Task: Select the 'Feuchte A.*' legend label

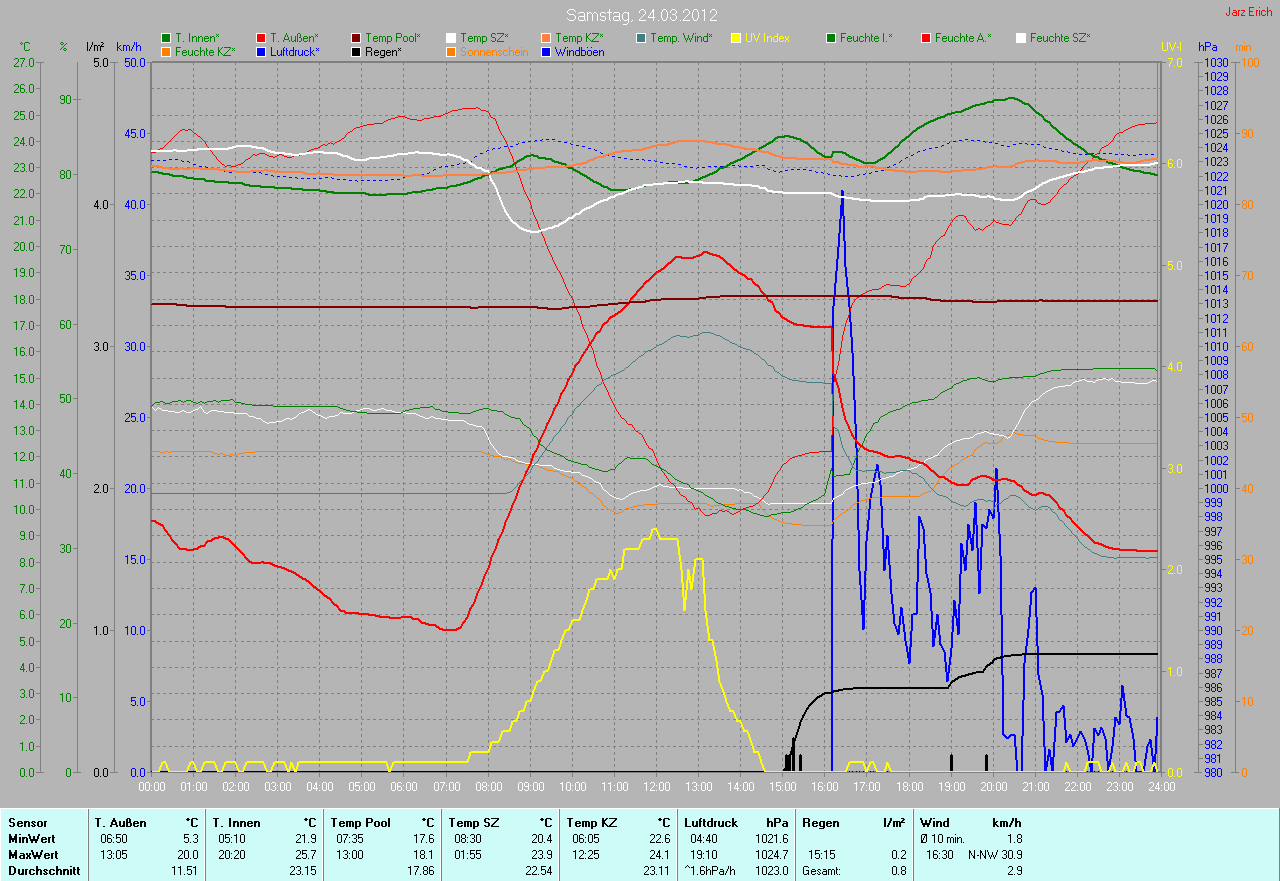Action: [963, 38]
